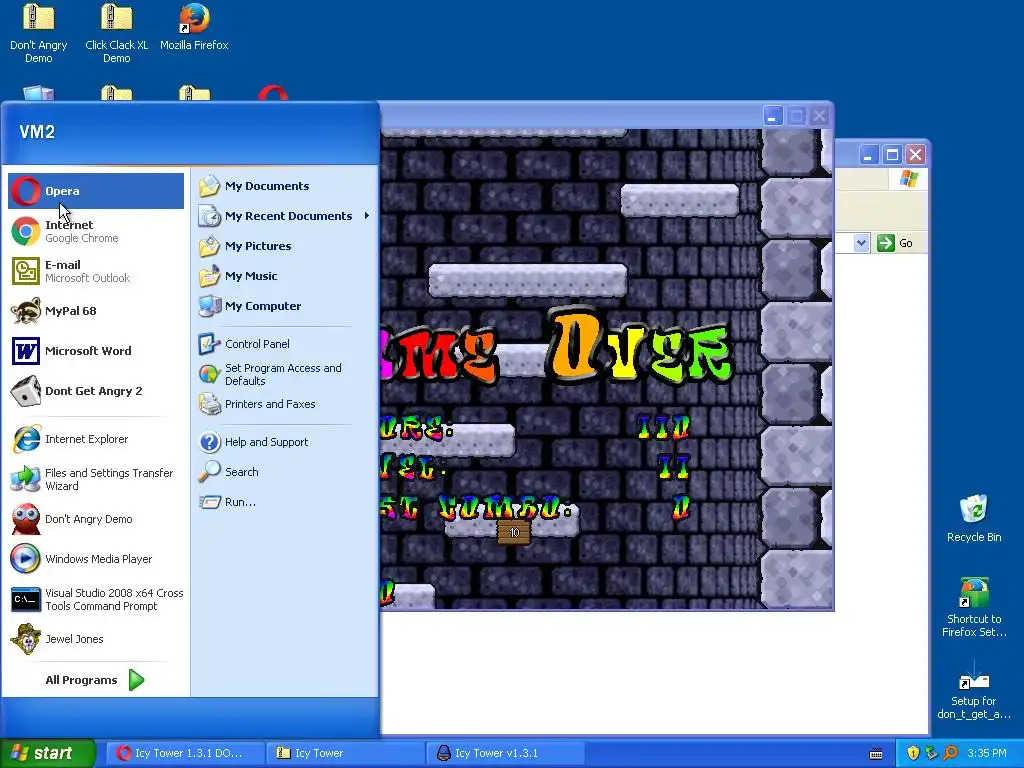
Task: Switch to Icy Tower 1.3.1 DO... Opera taskbar button
Action: [184, 753]
